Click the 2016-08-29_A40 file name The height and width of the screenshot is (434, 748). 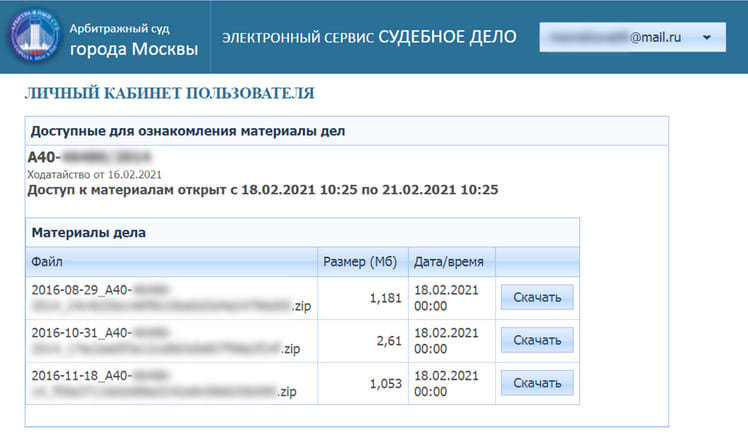(x=171, y=298)
